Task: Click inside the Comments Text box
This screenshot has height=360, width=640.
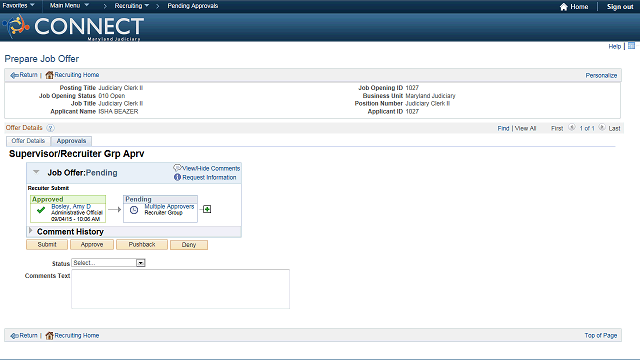Action: pyautogui.click(x=180, y=289)
